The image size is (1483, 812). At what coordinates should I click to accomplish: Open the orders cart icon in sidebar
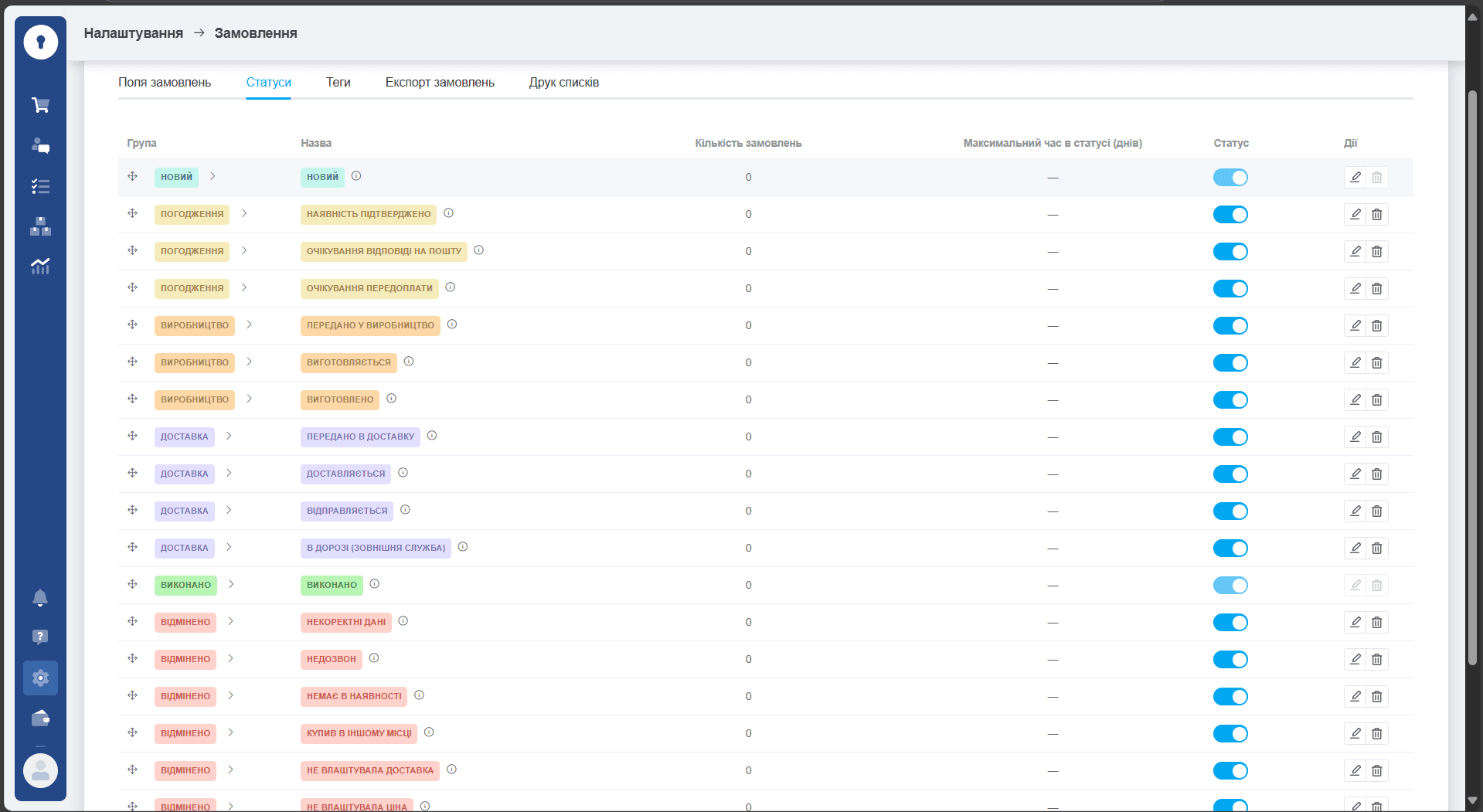click(x=40, y=105)
